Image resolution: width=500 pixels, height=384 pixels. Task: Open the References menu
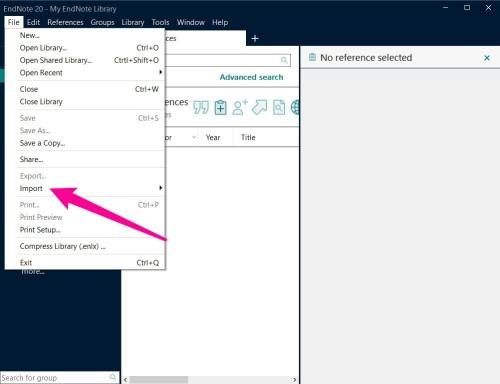65,22
